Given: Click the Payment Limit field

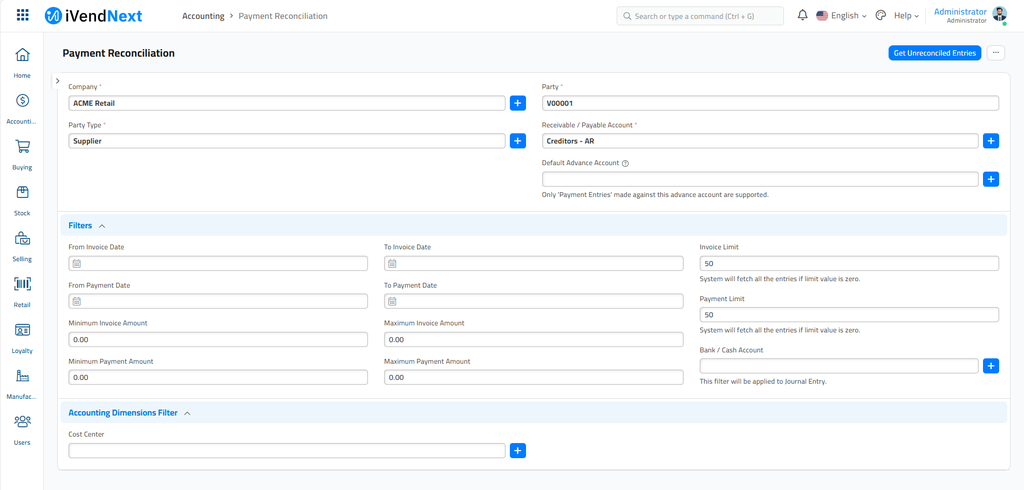Looking at the screenshot, I should pyautogui.click(x=849, y=315).
